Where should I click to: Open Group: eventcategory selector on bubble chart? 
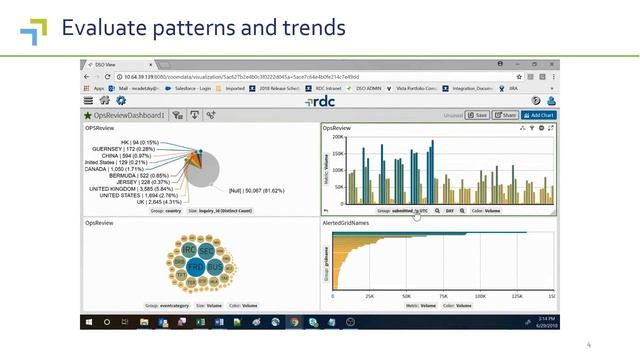(167, 306)
